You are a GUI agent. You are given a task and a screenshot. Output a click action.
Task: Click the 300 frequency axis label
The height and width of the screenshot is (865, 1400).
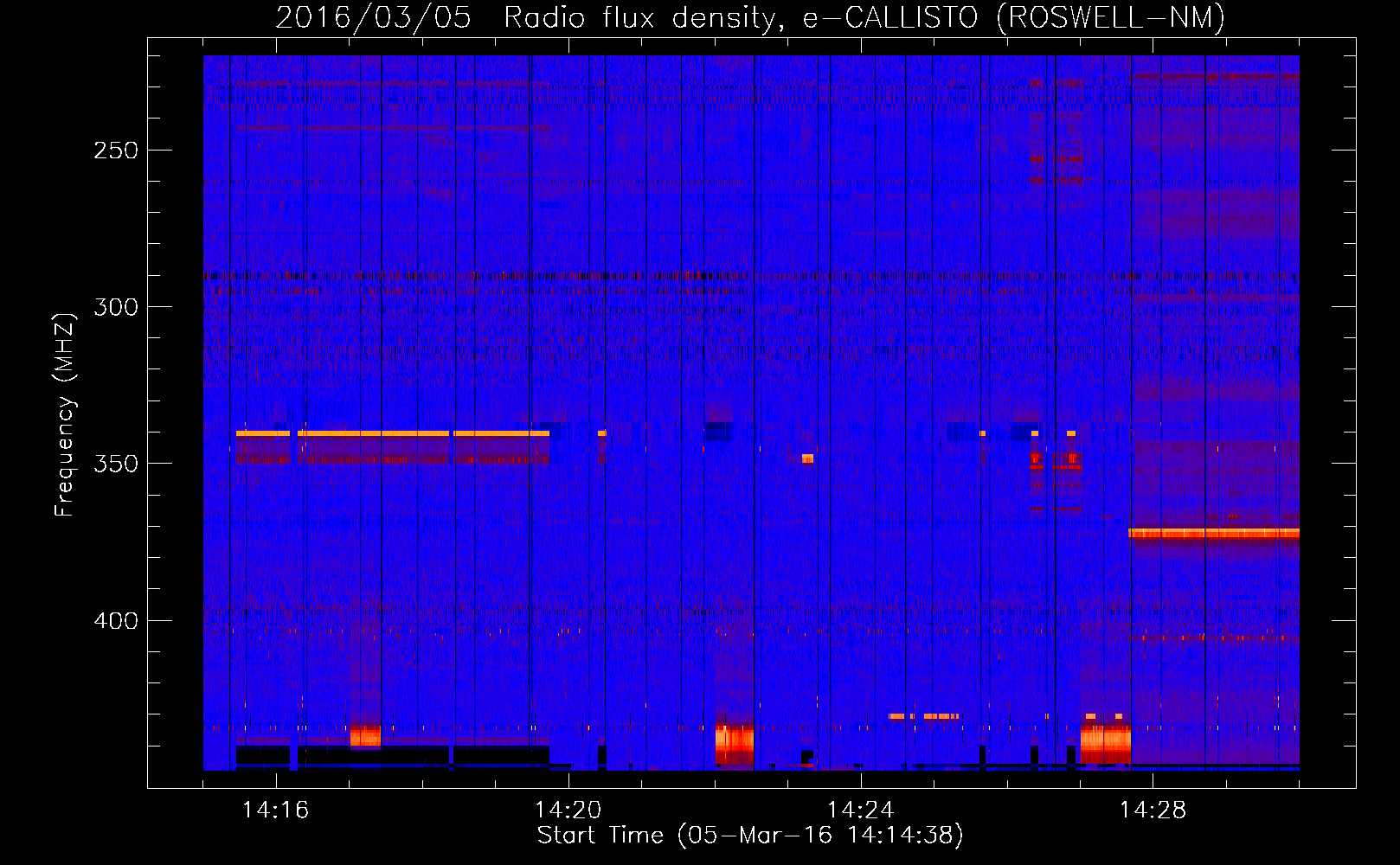116,307
